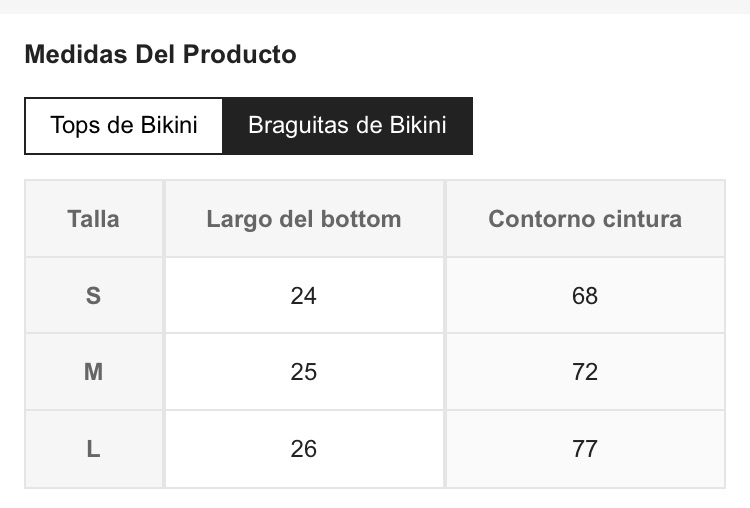Select the size S row label
750x508 pixels.
coord(94,295)
